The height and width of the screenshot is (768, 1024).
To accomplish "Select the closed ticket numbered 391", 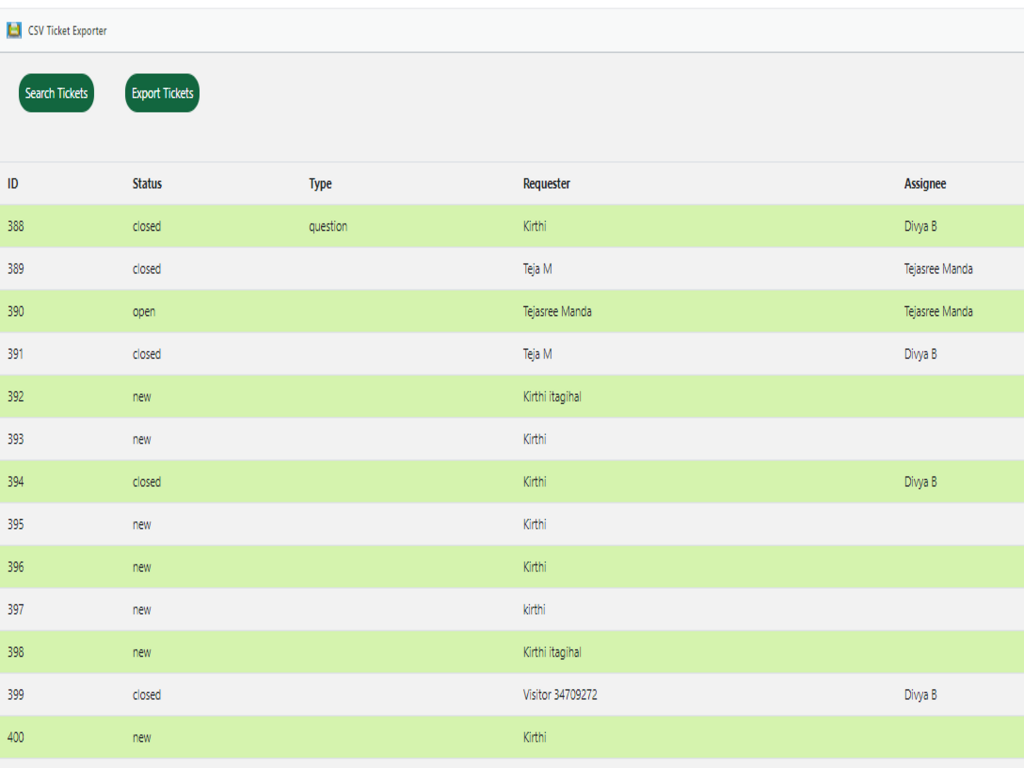I will click(x=400, y=354).
